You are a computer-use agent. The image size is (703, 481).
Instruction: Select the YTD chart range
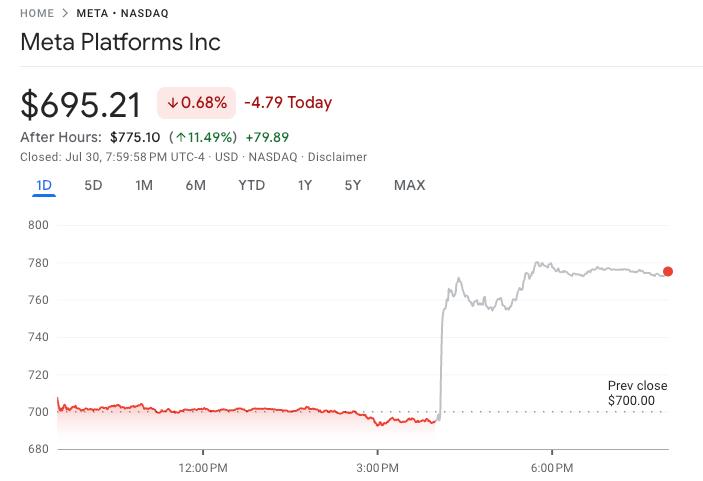point(251,185)
